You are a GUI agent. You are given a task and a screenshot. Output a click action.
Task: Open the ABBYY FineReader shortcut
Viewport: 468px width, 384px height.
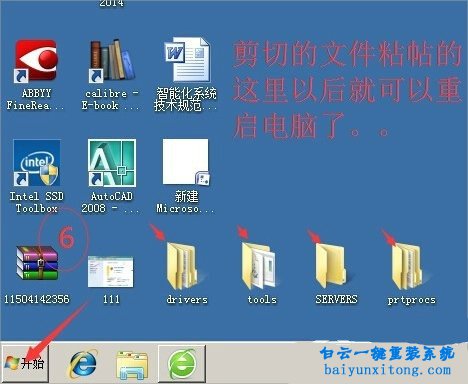tap(36, 61)
